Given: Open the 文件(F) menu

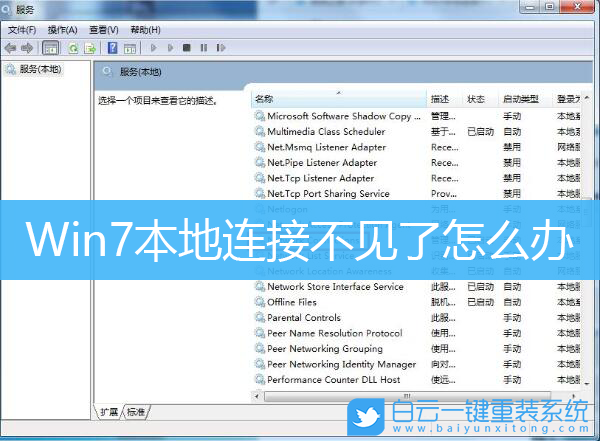Looking at the screenshot, I should (x=22, y=30).
